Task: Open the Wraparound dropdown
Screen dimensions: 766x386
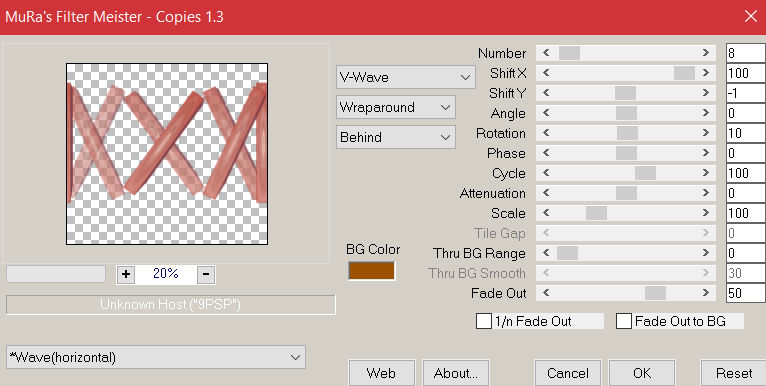Action: 396,107
